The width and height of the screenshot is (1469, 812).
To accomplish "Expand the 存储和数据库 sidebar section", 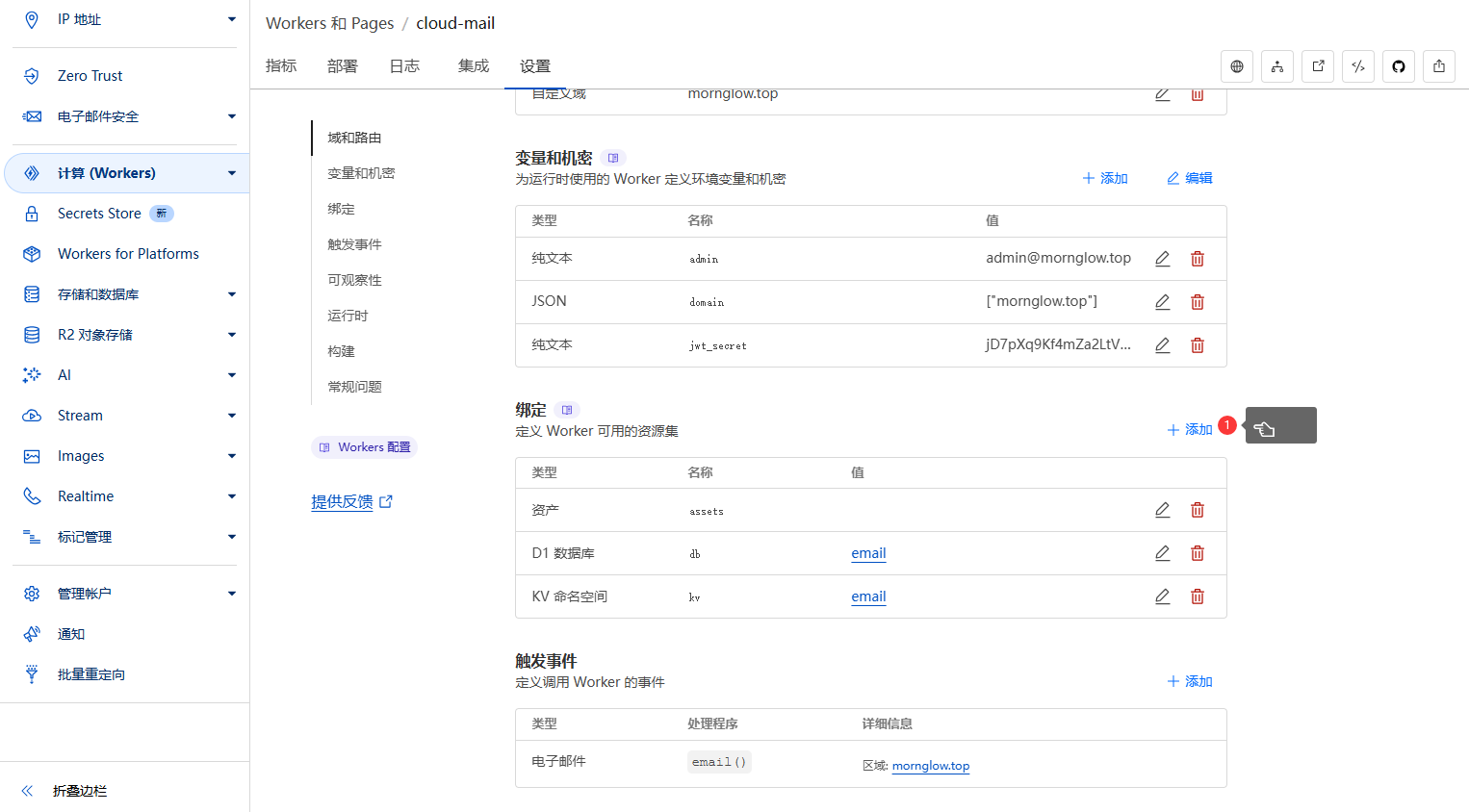I will (x=231, y=294).
